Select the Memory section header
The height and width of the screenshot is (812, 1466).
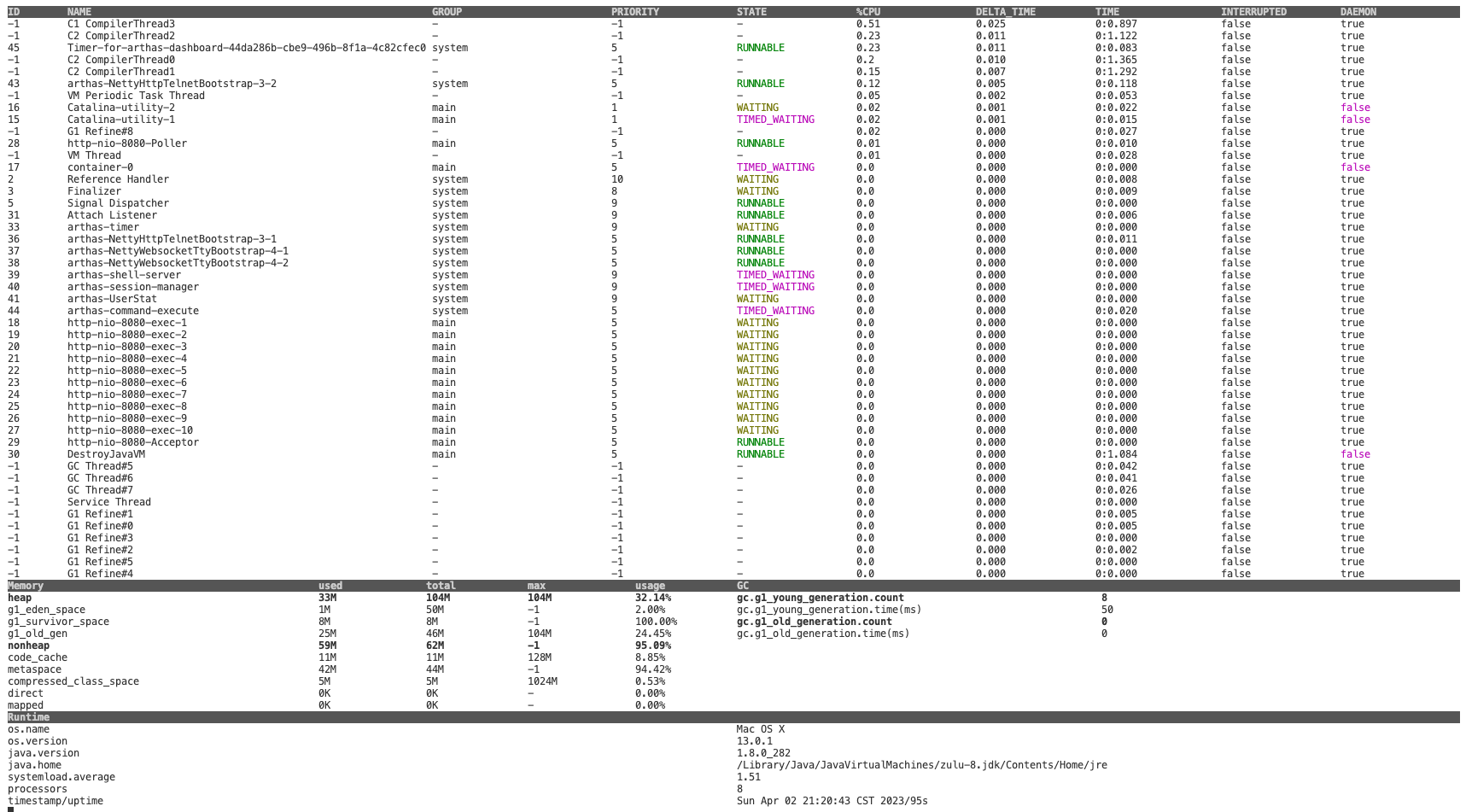26,586
